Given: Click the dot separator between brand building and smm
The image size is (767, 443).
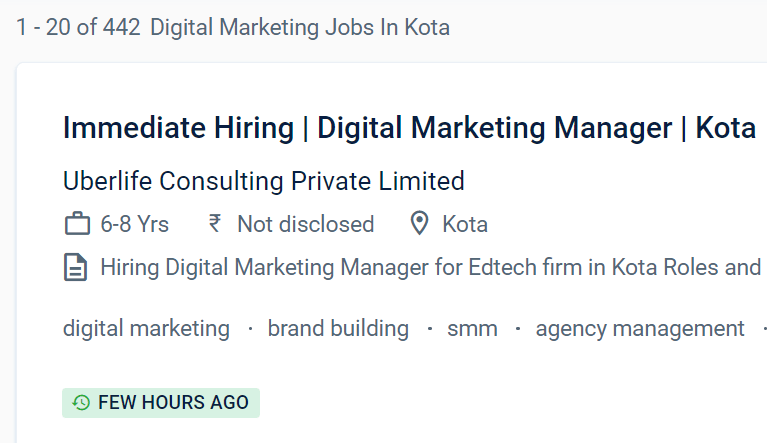Looking at the screenshot, I should pyautogui.click(x=429, y=328).
